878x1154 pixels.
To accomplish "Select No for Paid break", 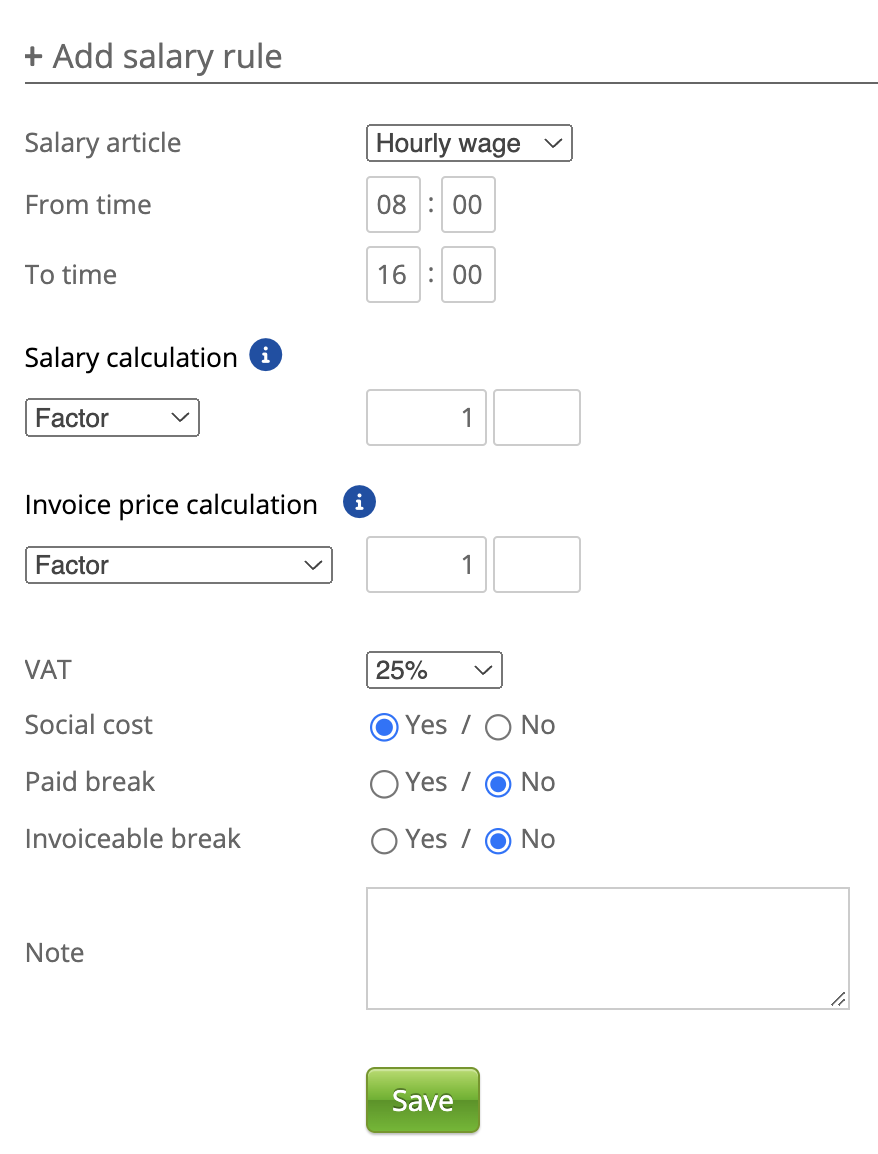I will 498,784.
